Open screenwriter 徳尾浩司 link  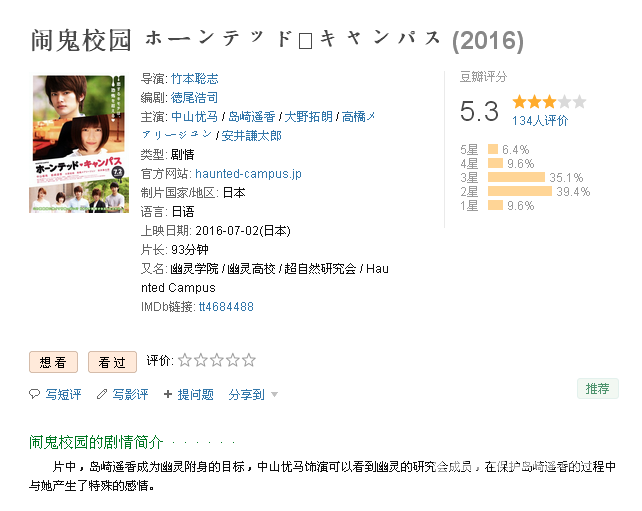194,97
